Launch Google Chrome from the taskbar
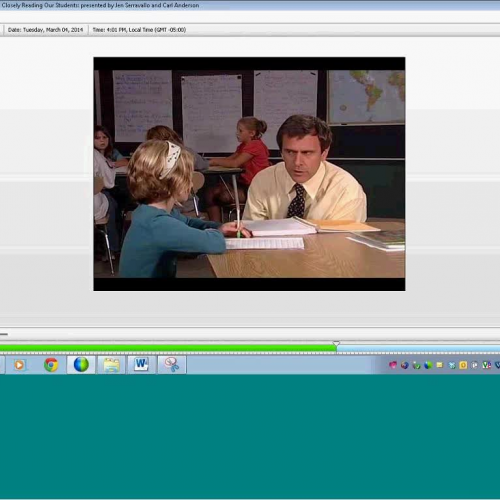The image size is (500, 500). (51, 365)
